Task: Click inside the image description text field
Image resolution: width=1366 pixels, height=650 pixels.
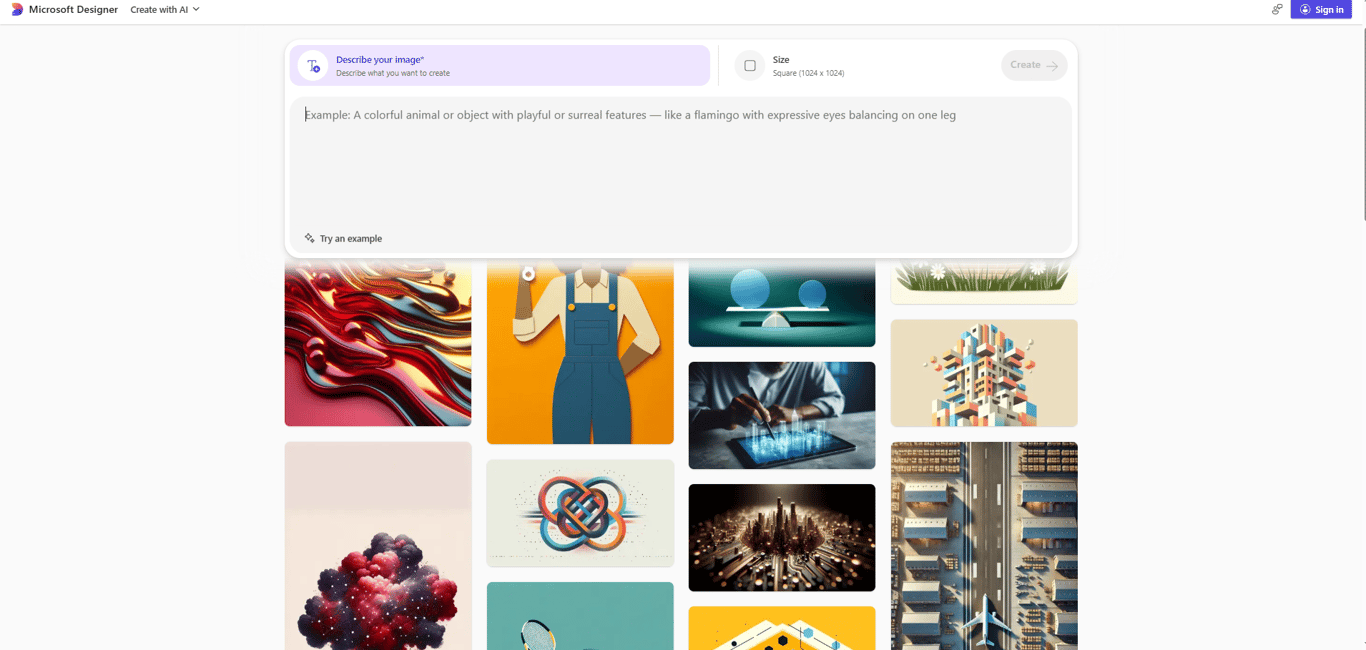Action: coord(681,165)
